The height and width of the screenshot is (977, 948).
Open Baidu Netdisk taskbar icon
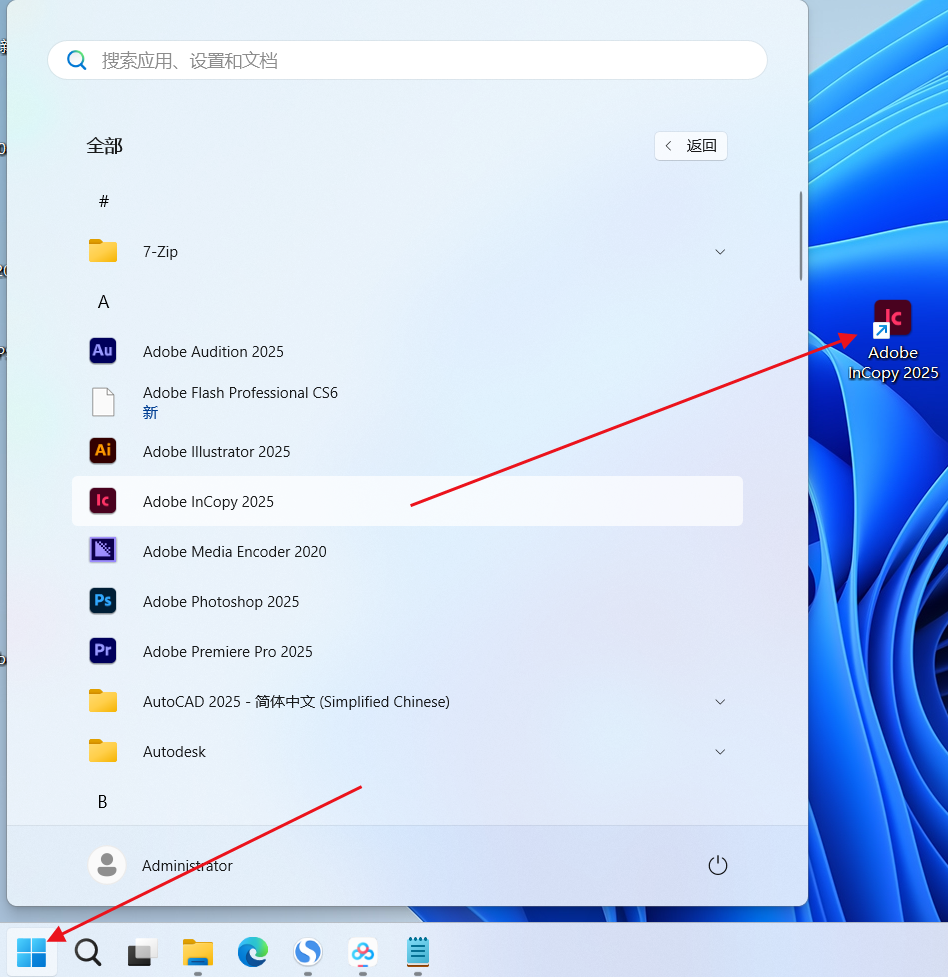(x=363, y=952)
